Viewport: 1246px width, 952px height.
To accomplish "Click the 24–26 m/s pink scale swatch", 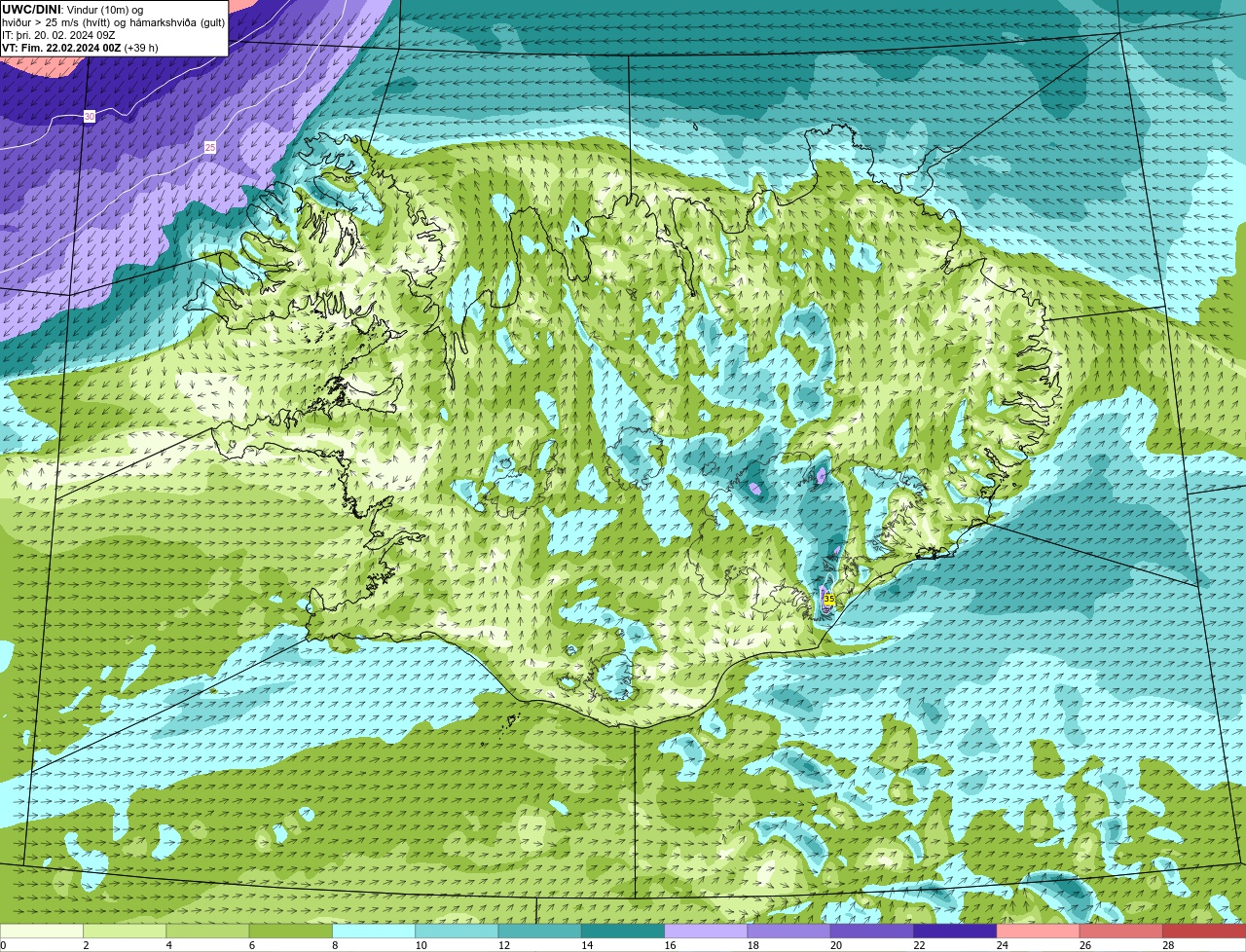I will click(x=1038, y=931).
